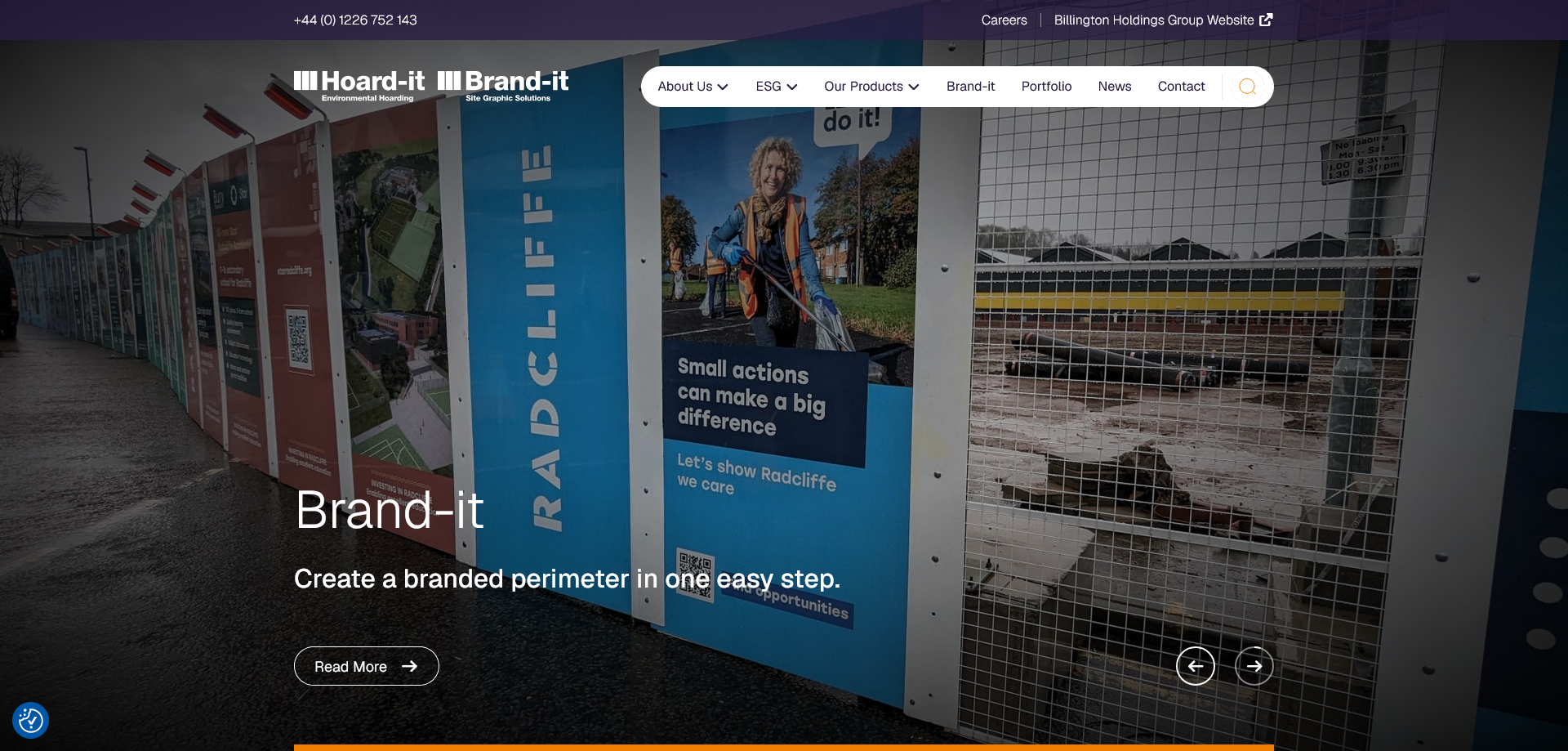Screen dimensions: 1568x751
Task: Click the Read More button
Action: point(367,666)
